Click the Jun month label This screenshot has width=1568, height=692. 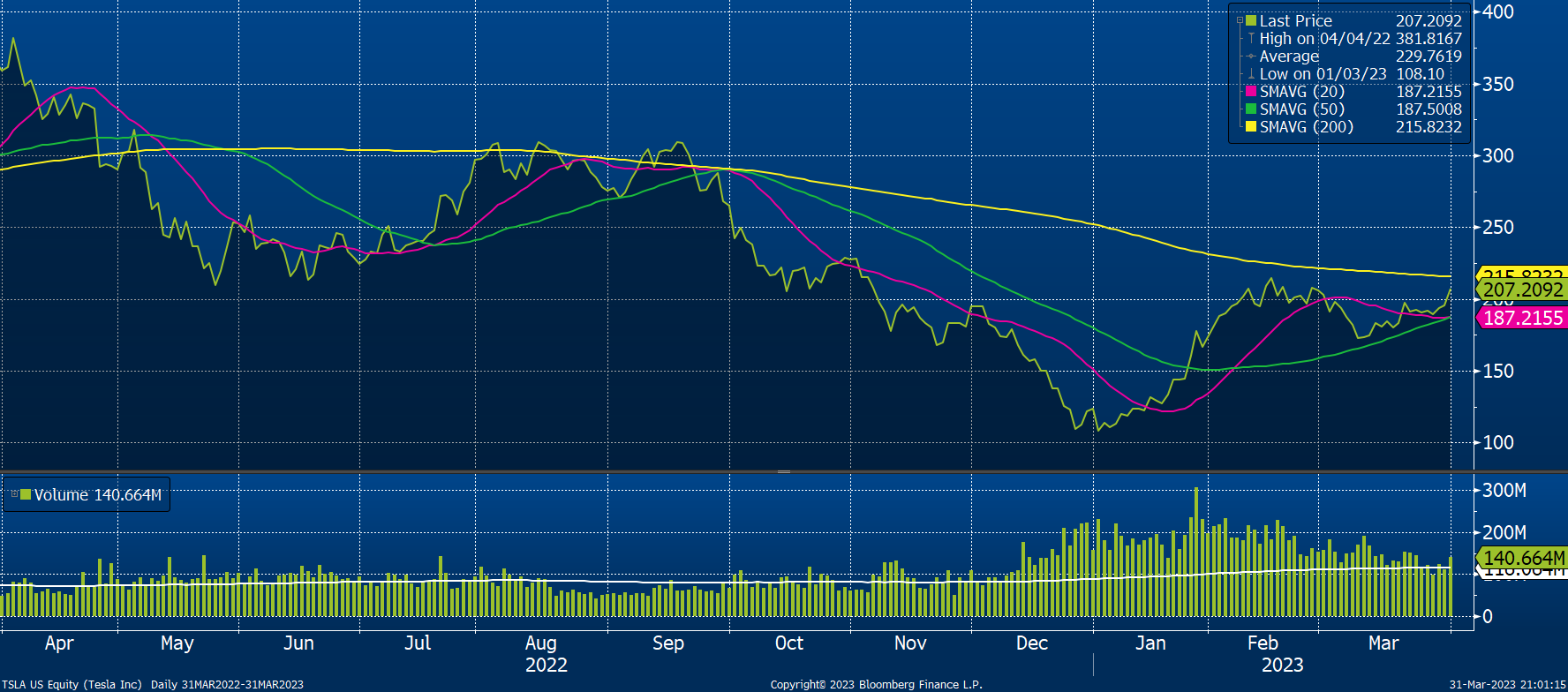(x=298, y=643)
